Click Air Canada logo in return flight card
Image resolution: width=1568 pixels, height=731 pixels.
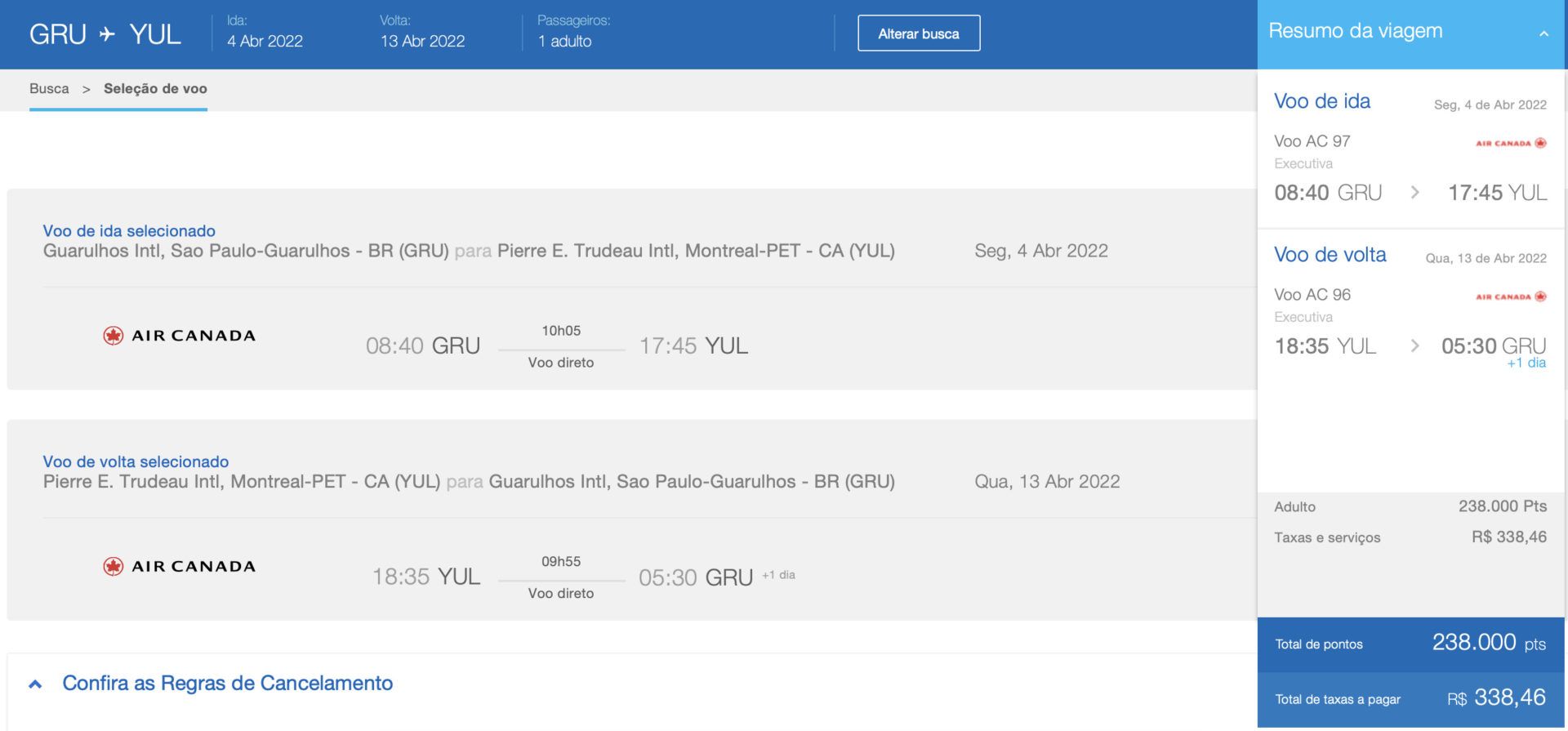[x=179, y=567]
